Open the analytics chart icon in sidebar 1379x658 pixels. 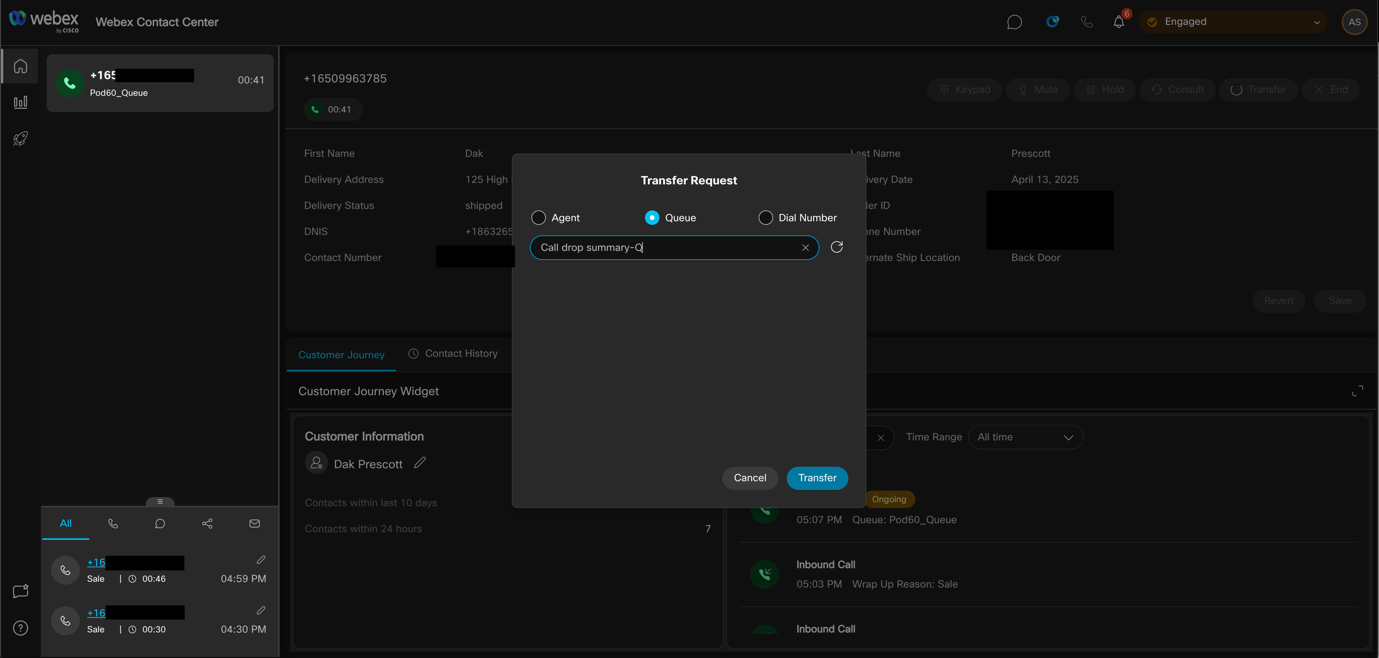point(20,102)
